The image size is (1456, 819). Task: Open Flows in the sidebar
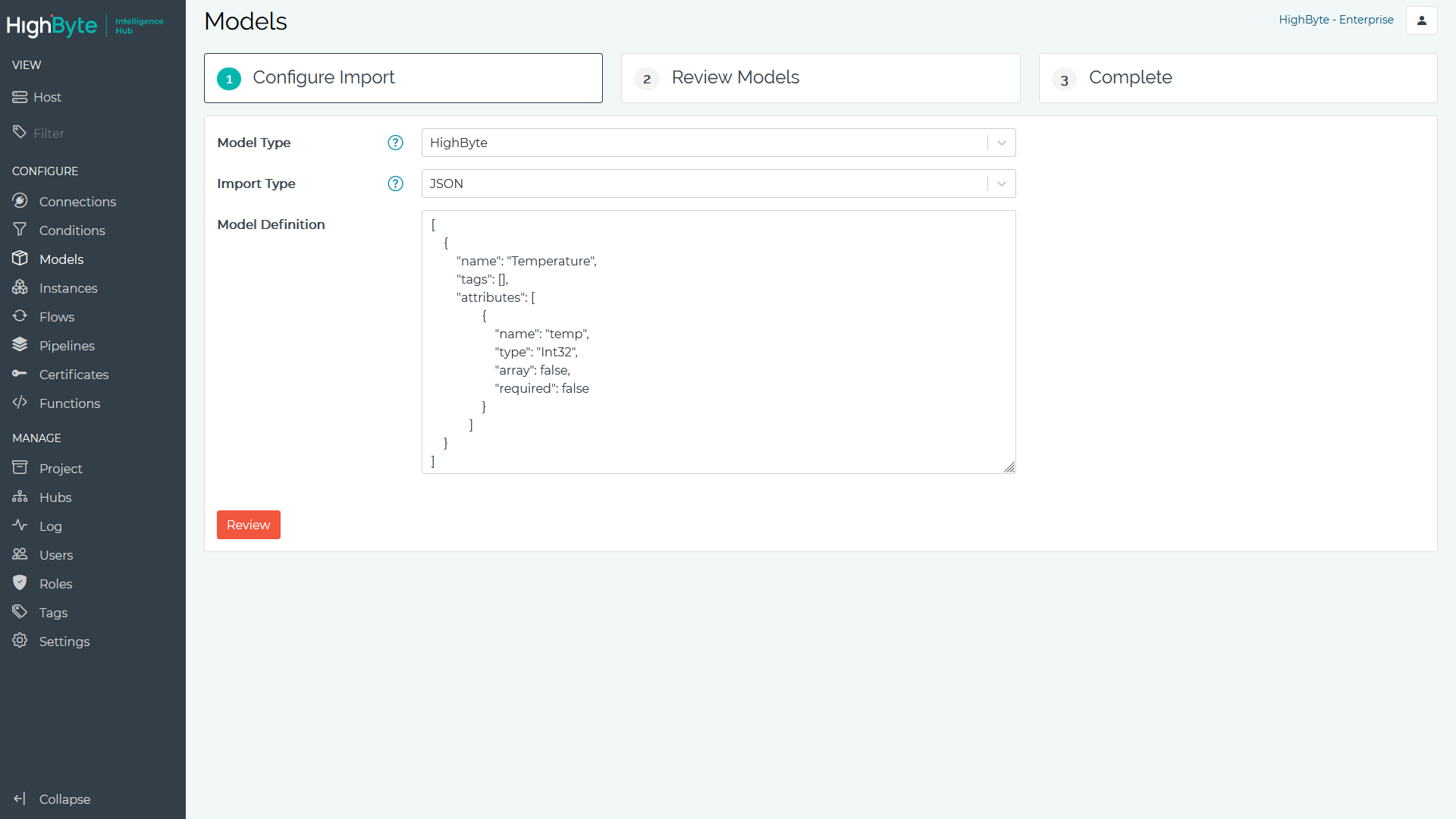(57, 317)
